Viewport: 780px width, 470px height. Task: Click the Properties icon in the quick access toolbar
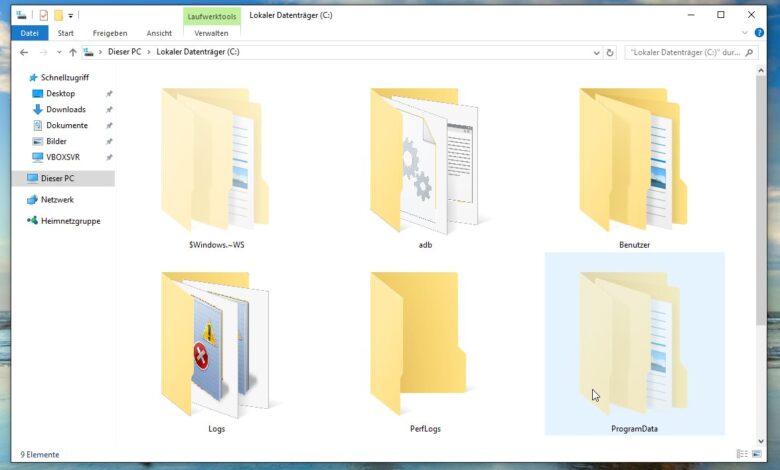pos(43,15)
